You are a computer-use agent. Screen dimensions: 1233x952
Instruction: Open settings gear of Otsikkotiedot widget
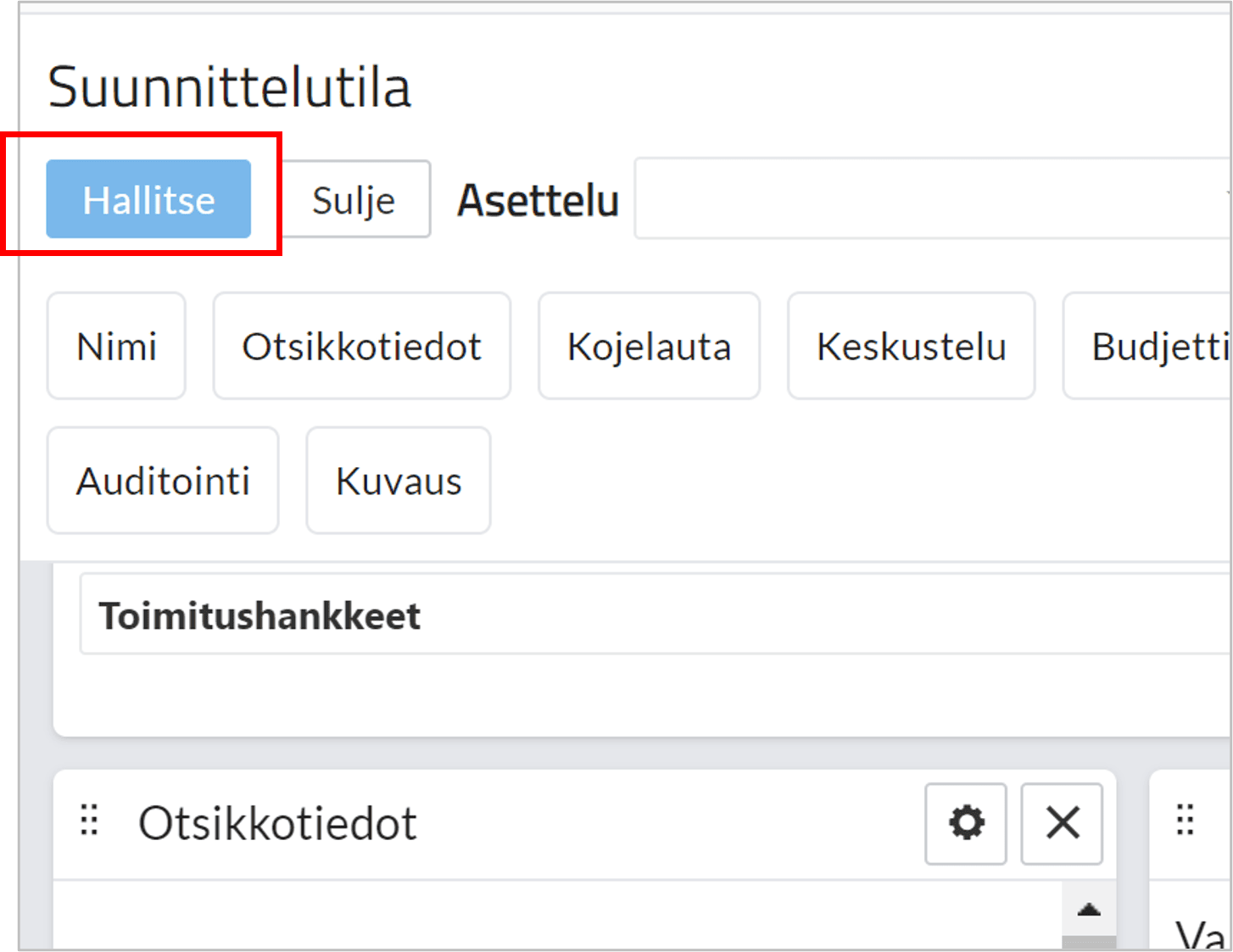(966, 823)
